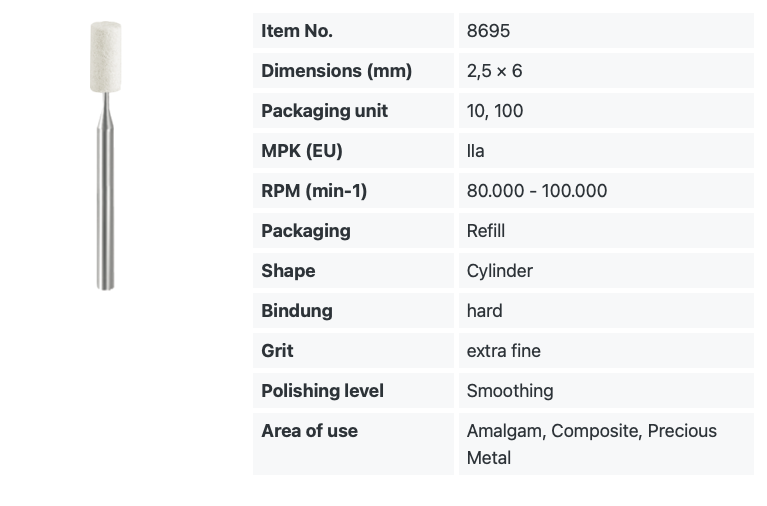
Task: Select the 2,5 × 6 dimension value
Action: tap(495, 71)
